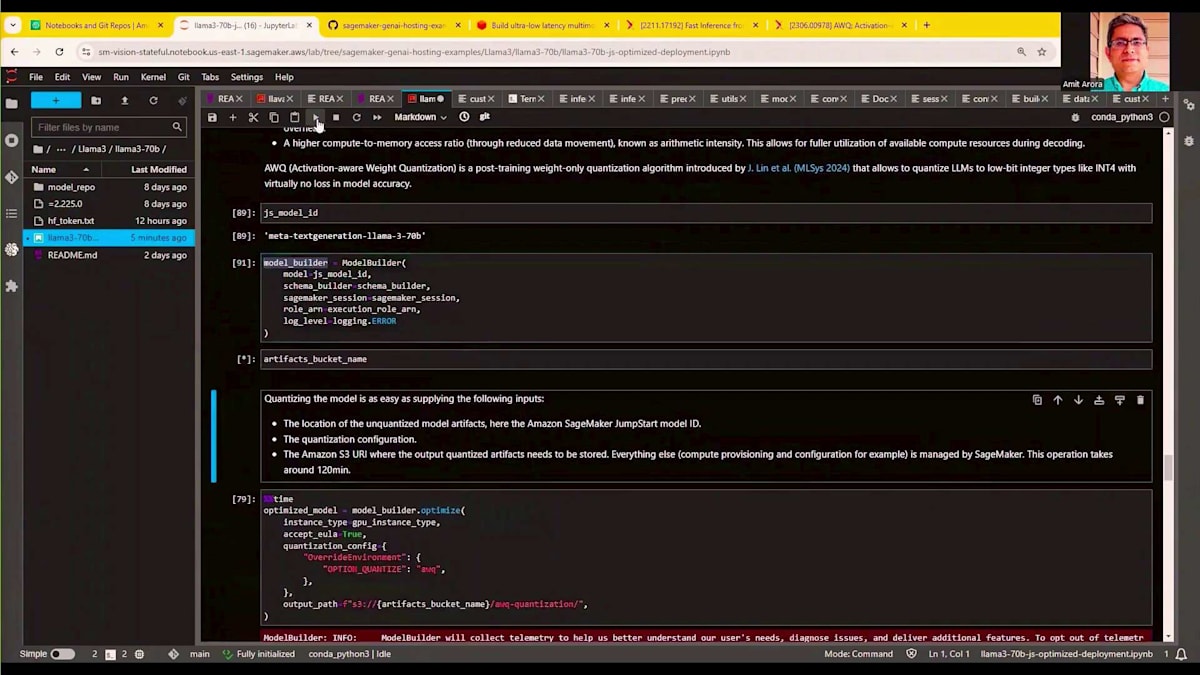Refresh the file browser list

coord(153,100)
